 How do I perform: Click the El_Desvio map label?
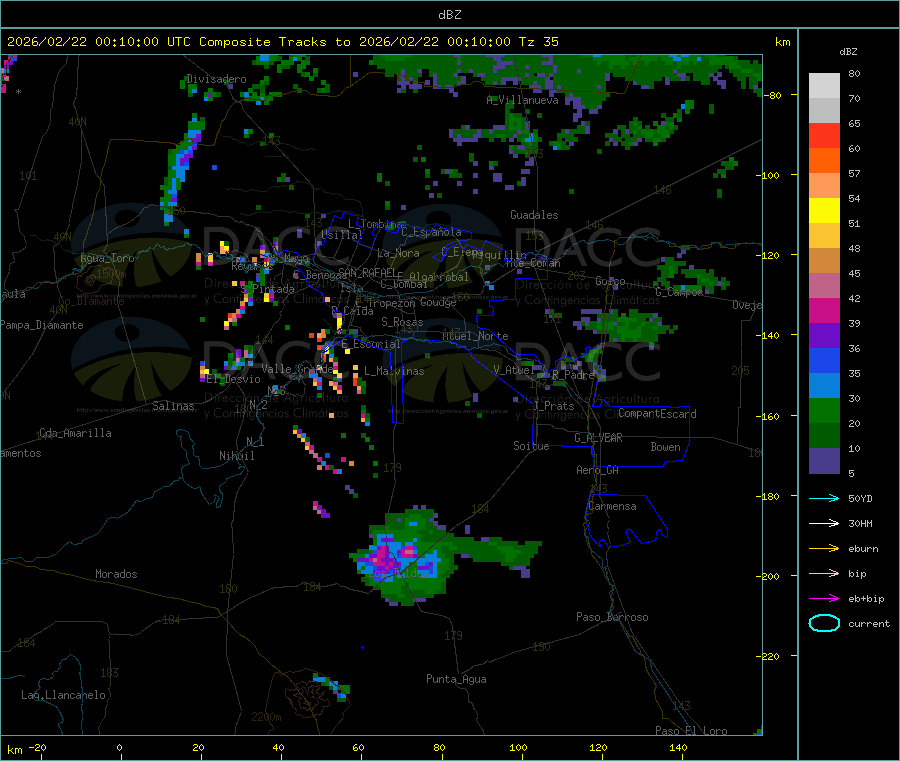point(233,379)
